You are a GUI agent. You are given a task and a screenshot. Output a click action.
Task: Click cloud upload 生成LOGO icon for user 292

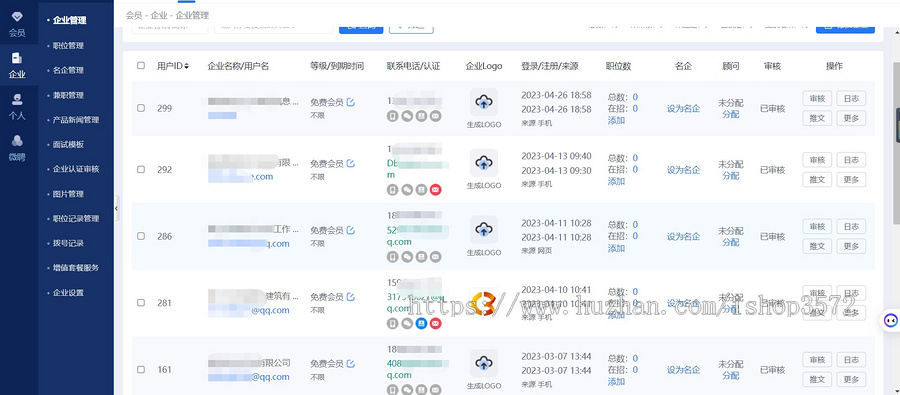click(484, 164)
